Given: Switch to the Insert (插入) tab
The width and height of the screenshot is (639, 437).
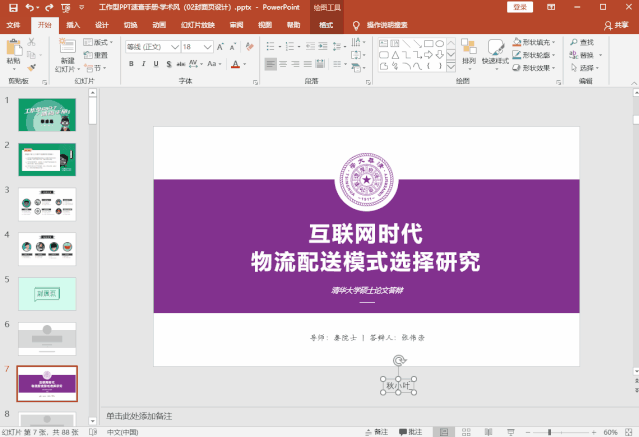Looking at the screenshot, I should tap(73, 24).
